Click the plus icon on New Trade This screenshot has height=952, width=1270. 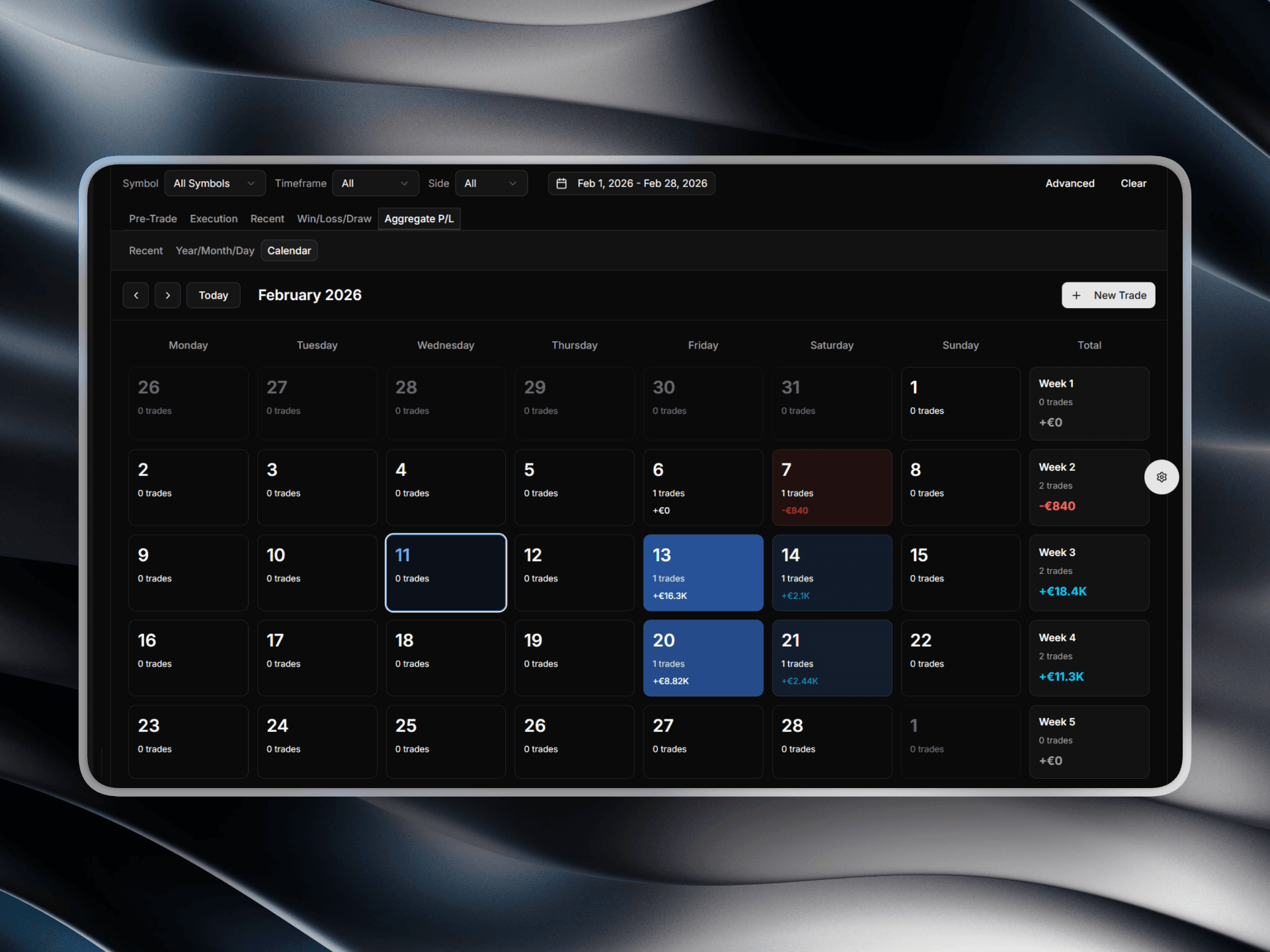[x=1077, y=295]
